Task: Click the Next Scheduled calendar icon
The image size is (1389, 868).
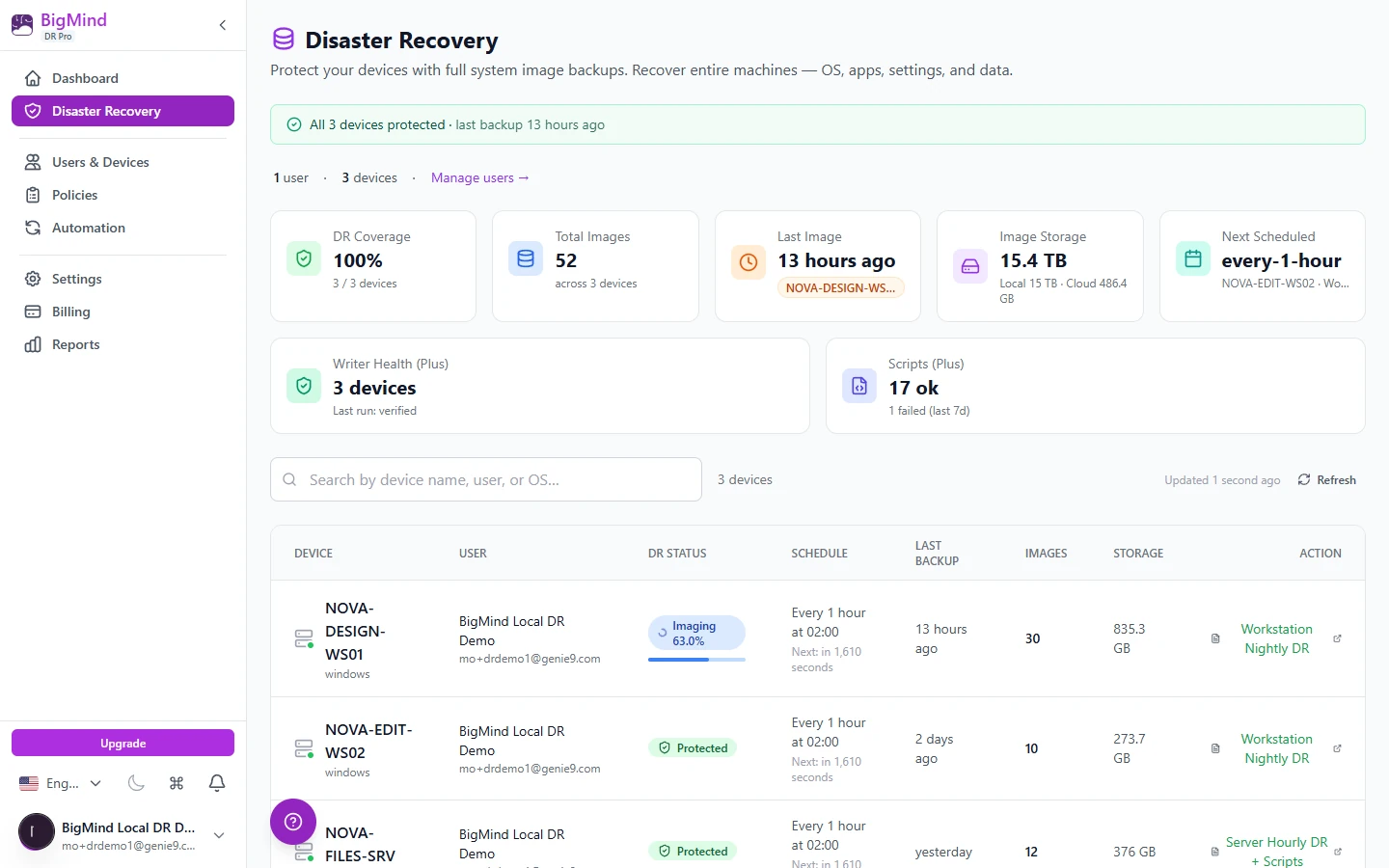Action: pos(1193,258)
